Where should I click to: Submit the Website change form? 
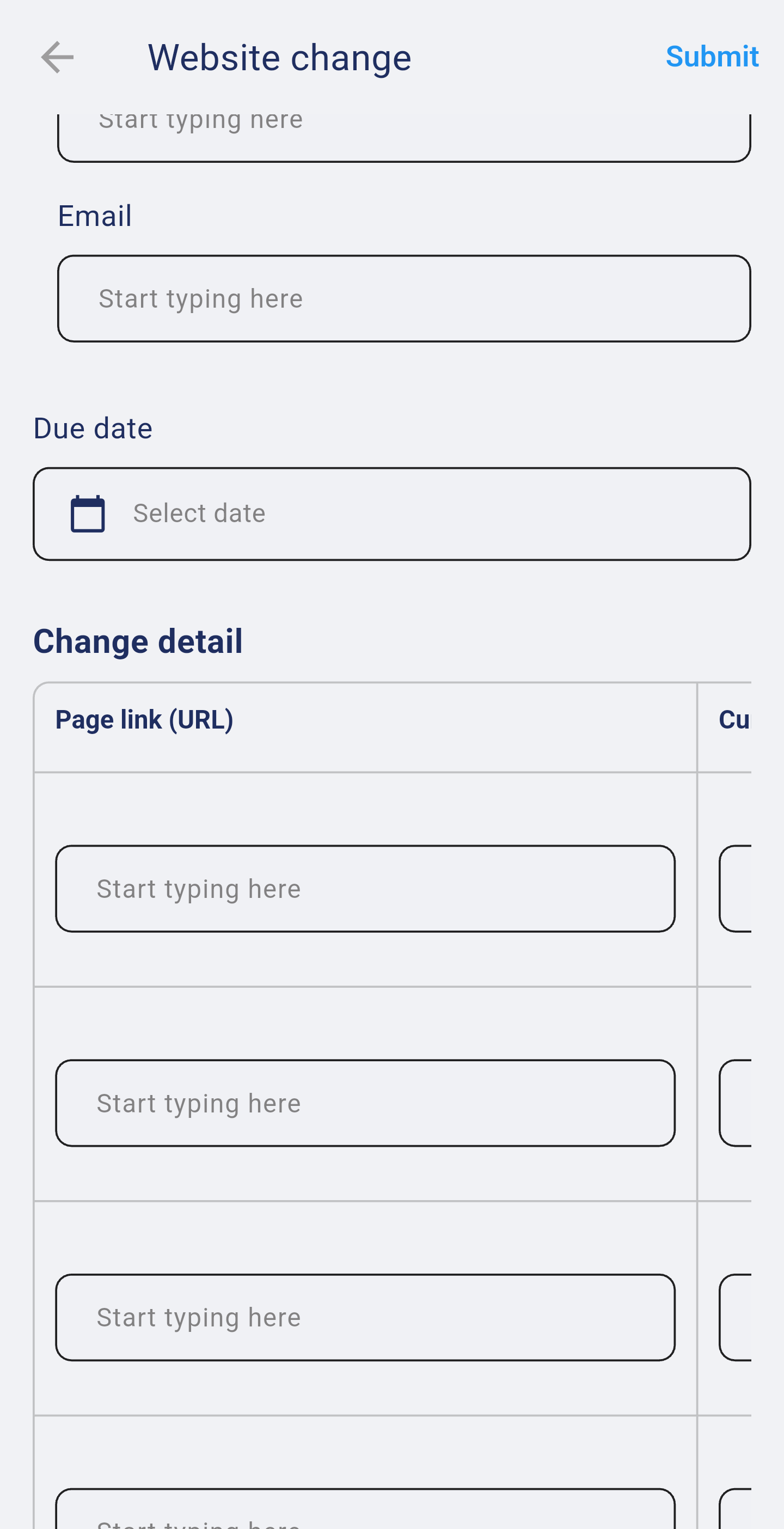[712, 57]
